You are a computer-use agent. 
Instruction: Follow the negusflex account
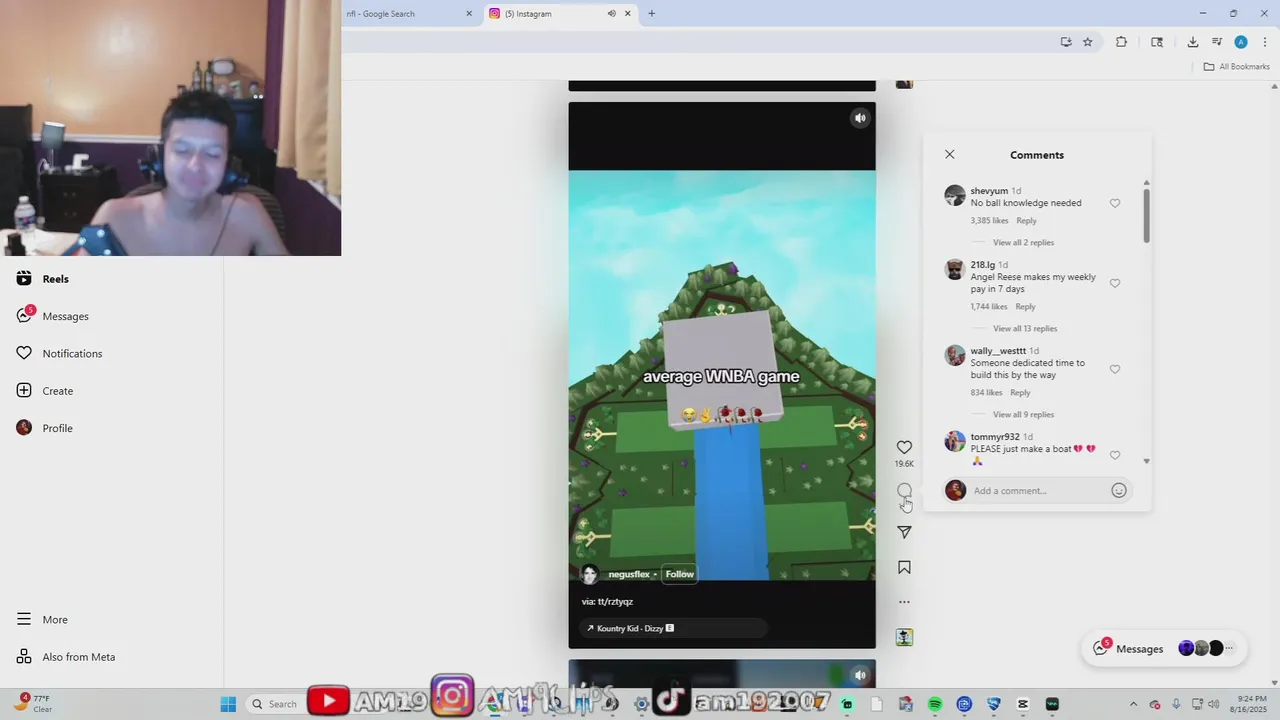click(679, 574)
